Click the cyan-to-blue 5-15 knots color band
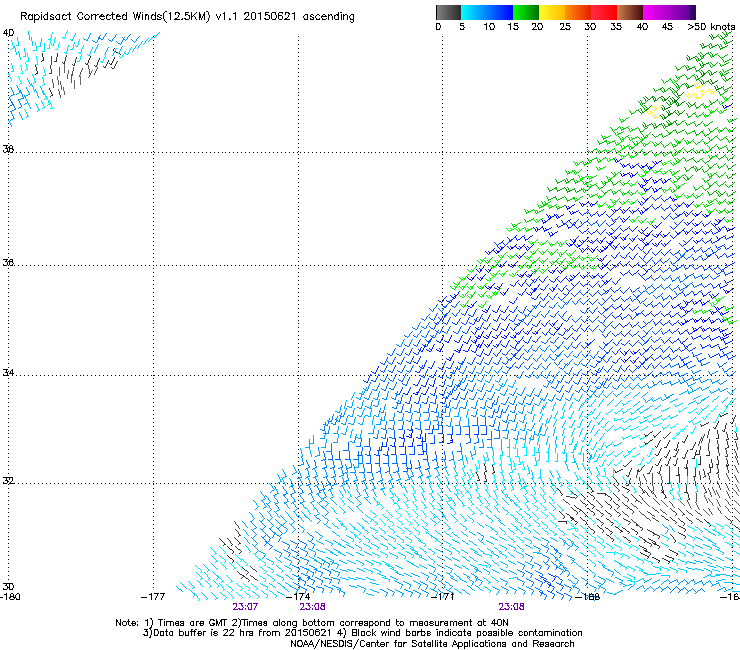Image resolution: width=740 pixels, height=650 pixels. (487, 12)
